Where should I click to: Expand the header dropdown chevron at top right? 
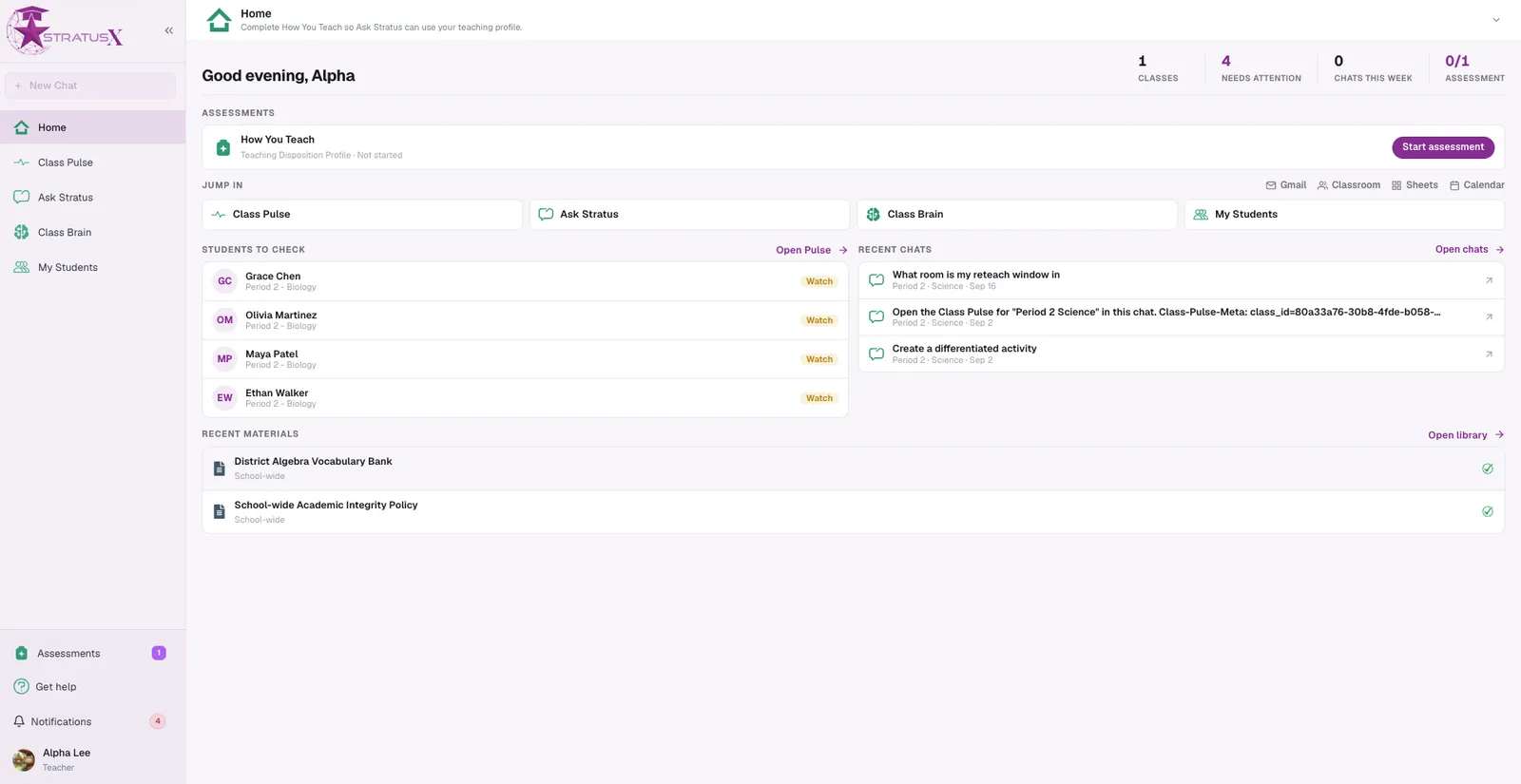coord(1495,20)
